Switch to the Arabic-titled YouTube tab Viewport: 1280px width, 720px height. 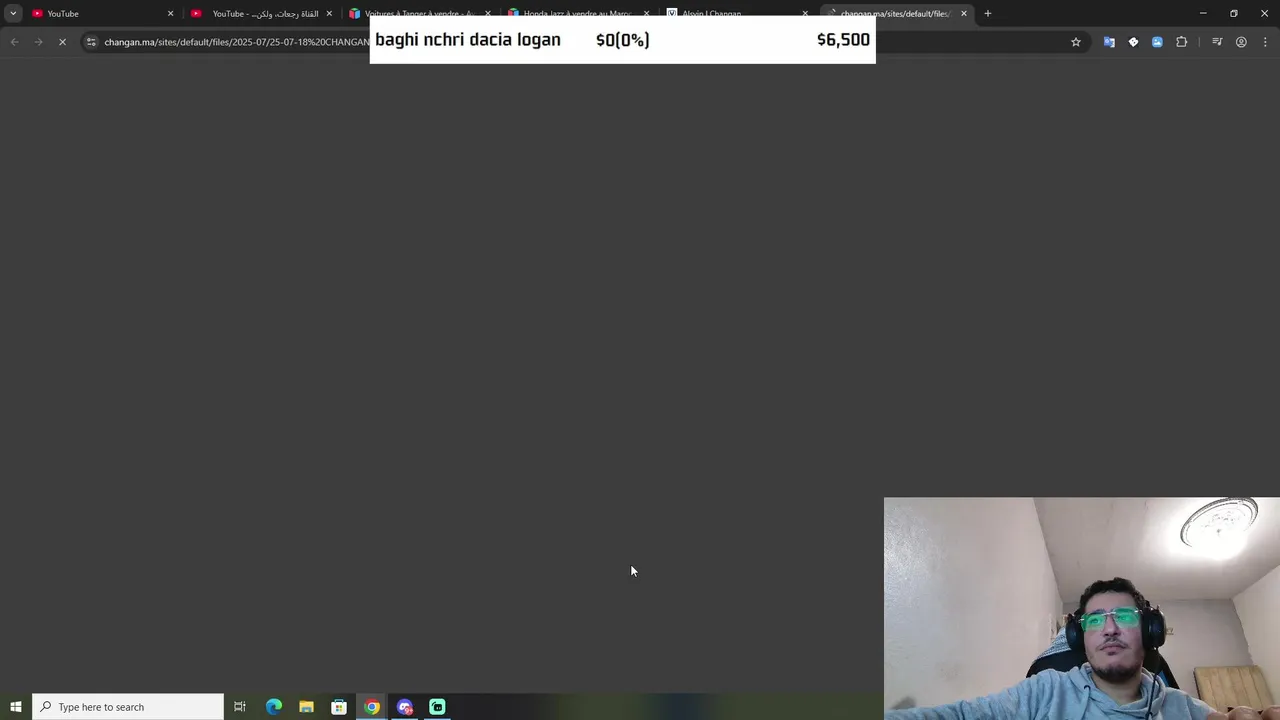tap(260, 14)
